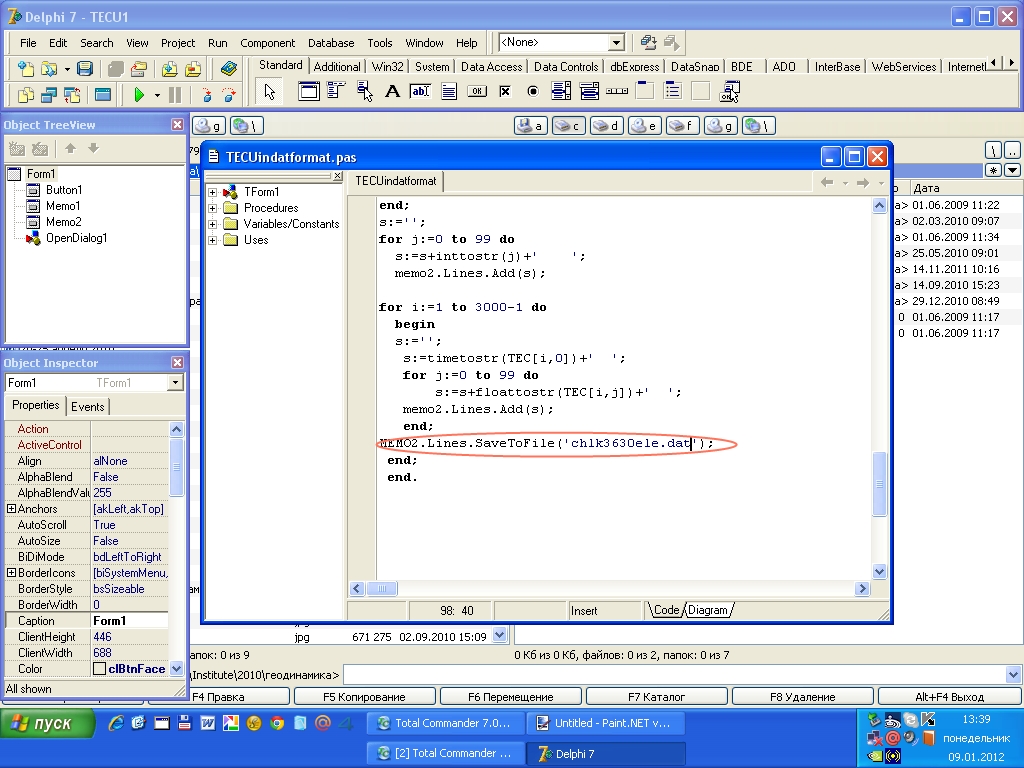Select the CheckBox component in the palette
The width and height of the screenshot is (1024, 768).
(x=505, y=92)
